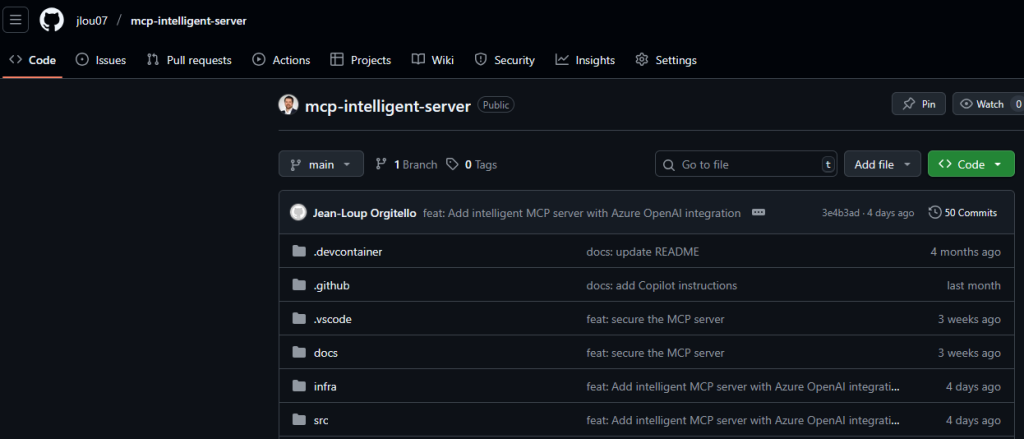Open the jlou07 owner profile link
Viewport: 1024px width, 439px height.
[91, 21]
